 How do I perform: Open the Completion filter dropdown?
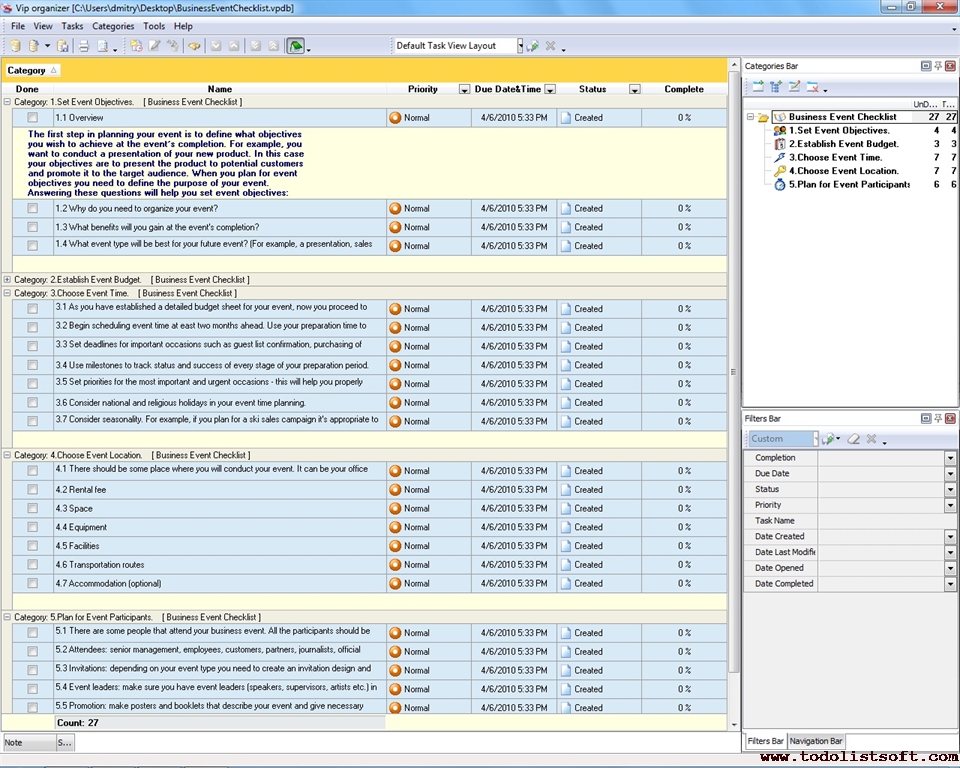[x=950, y=458]
